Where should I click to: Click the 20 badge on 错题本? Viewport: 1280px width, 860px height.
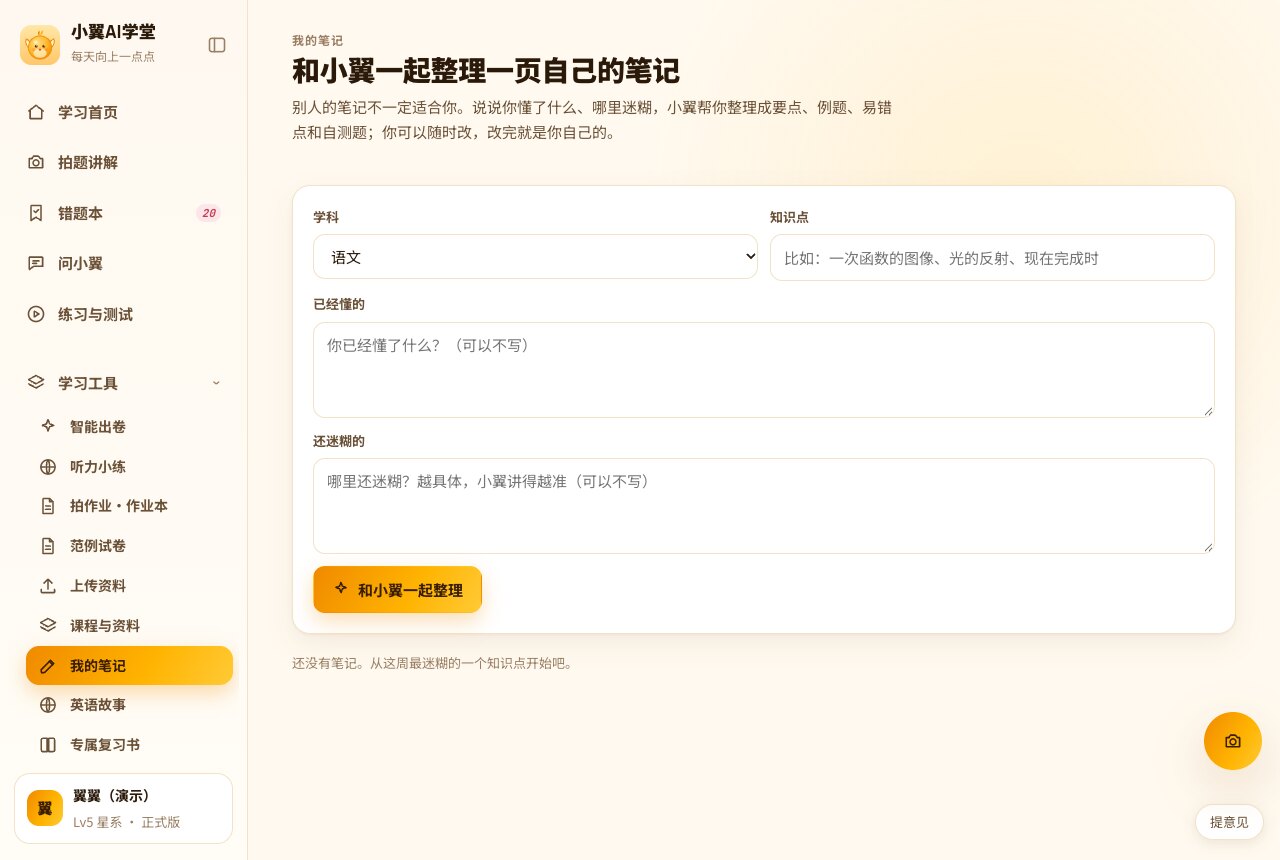pos(208,213)
